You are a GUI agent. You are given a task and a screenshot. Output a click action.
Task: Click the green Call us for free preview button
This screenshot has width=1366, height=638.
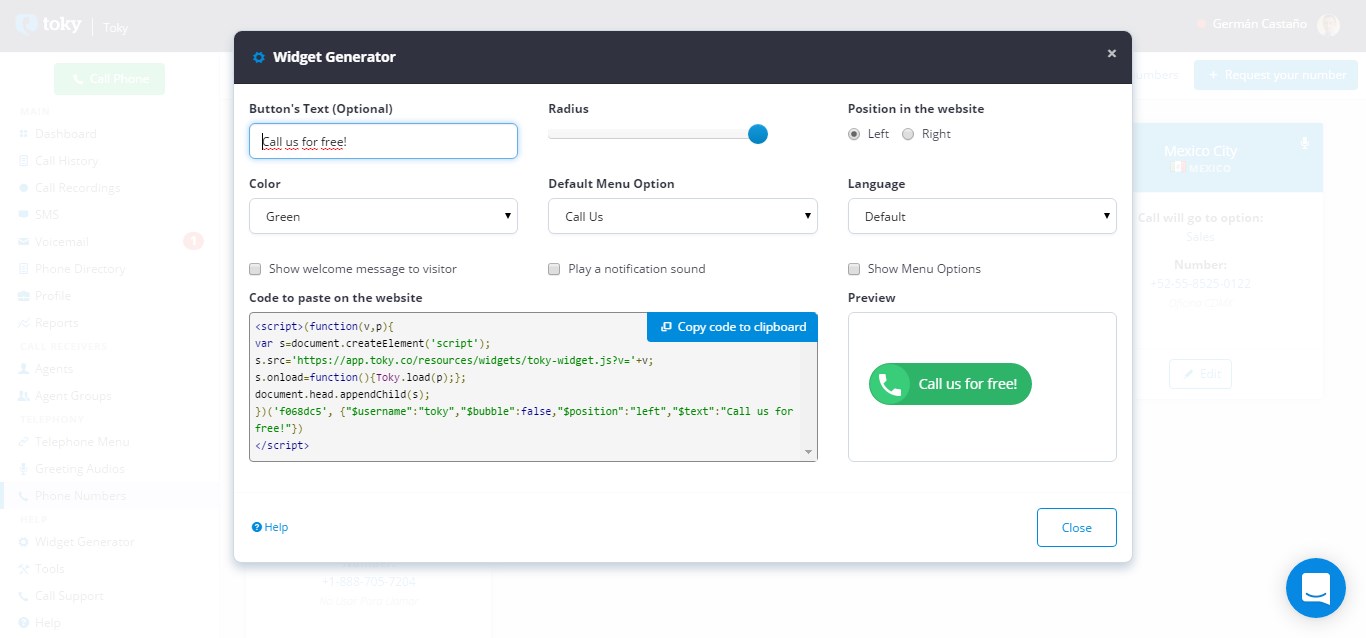(x=950, y=384)
